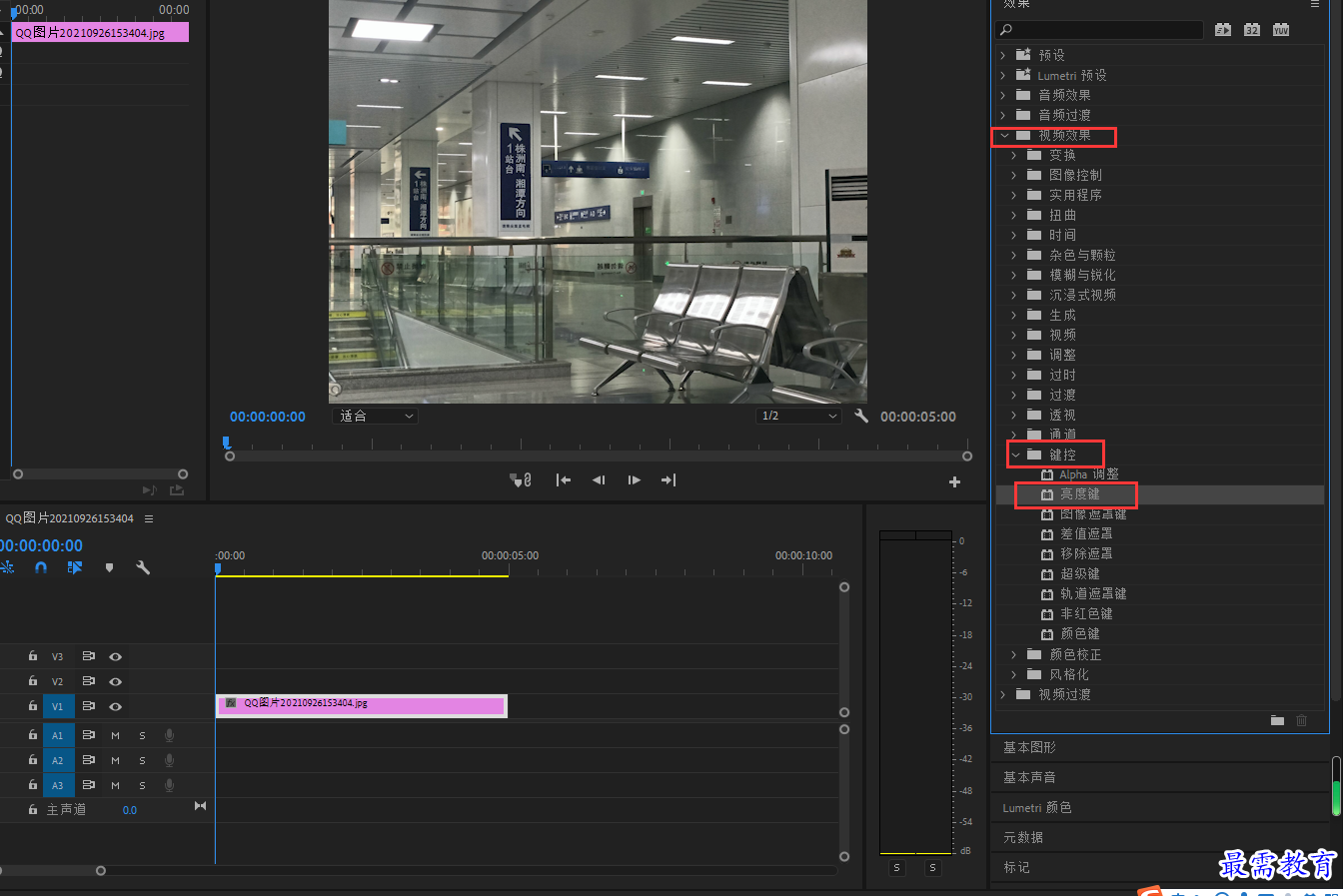Enable voice-over record on track A1
The width and height of the screenshot is (1343, 896).
(169, 735)
